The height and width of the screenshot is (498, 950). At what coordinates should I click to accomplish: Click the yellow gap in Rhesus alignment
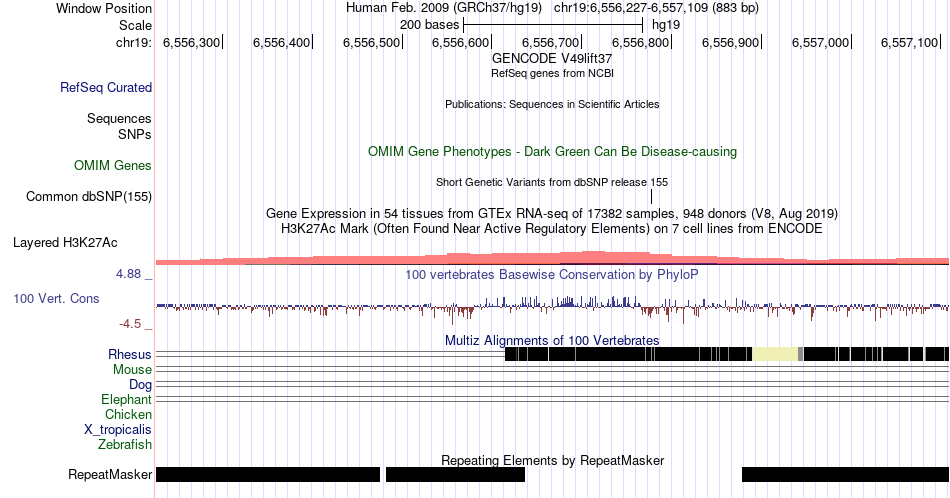coord(775,354)
